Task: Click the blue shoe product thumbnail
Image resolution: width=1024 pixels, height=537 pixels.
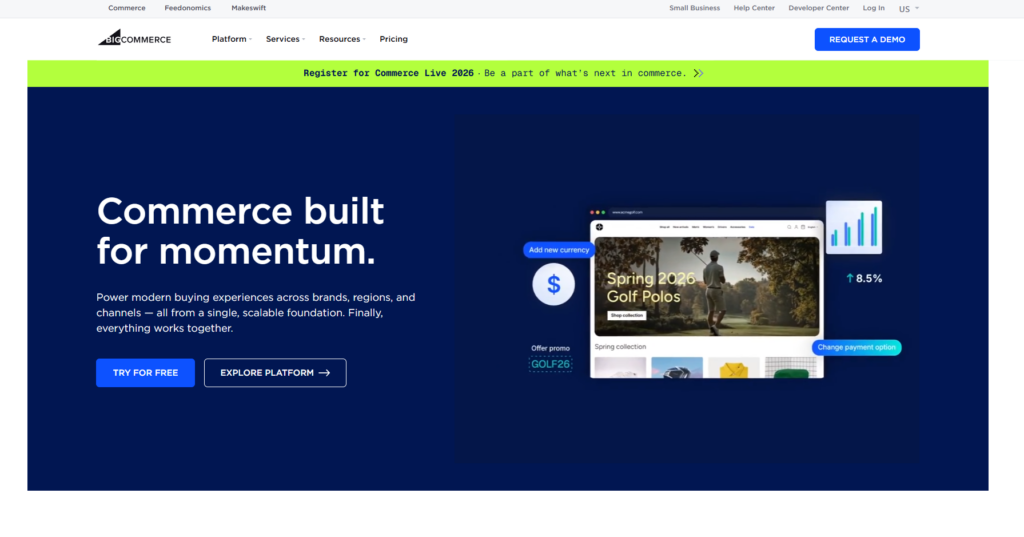Action: [x=677, y=368]
